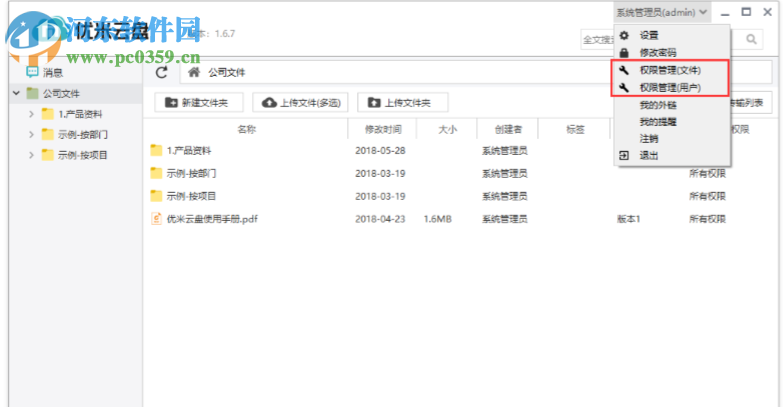Sort by the 创建者 column header
Image resolution: width=783 pixels, height=407 pixels.
pos(508,129)
